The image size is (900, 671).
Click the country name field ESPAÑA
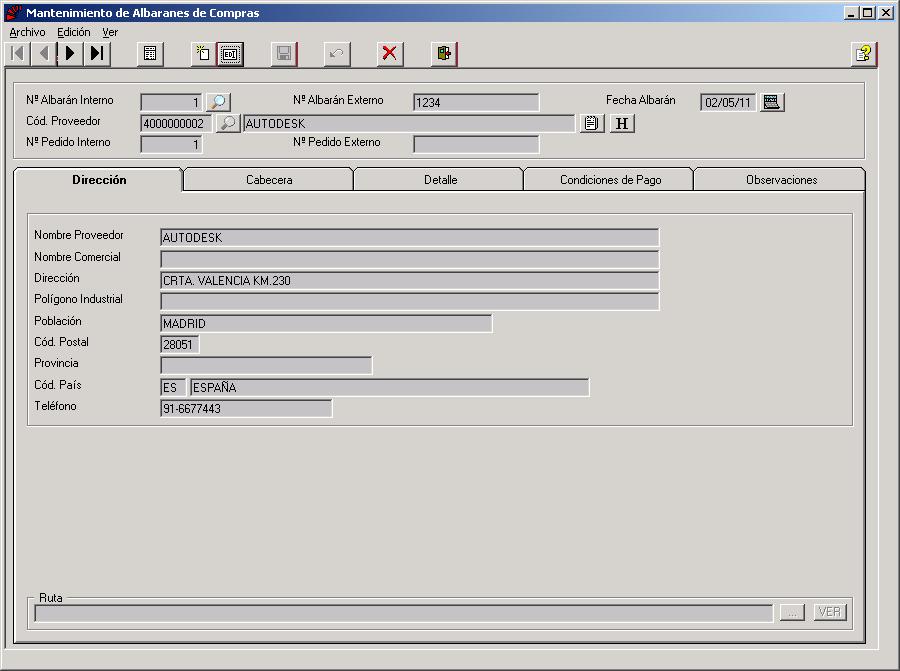tap(390, 387)
